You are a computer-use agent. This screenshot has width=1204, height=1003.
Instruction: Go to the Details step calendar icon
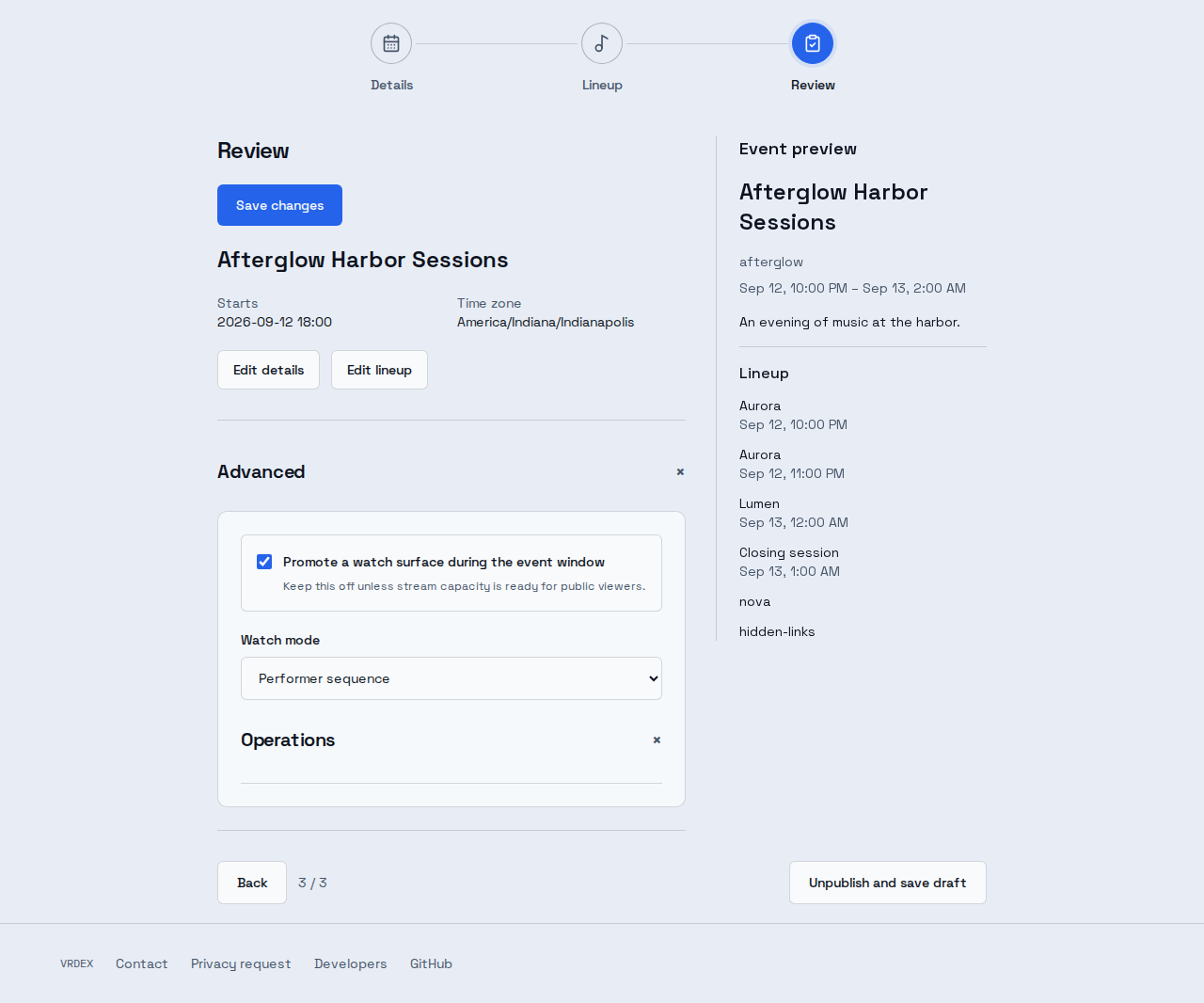[x=391, y=43]
